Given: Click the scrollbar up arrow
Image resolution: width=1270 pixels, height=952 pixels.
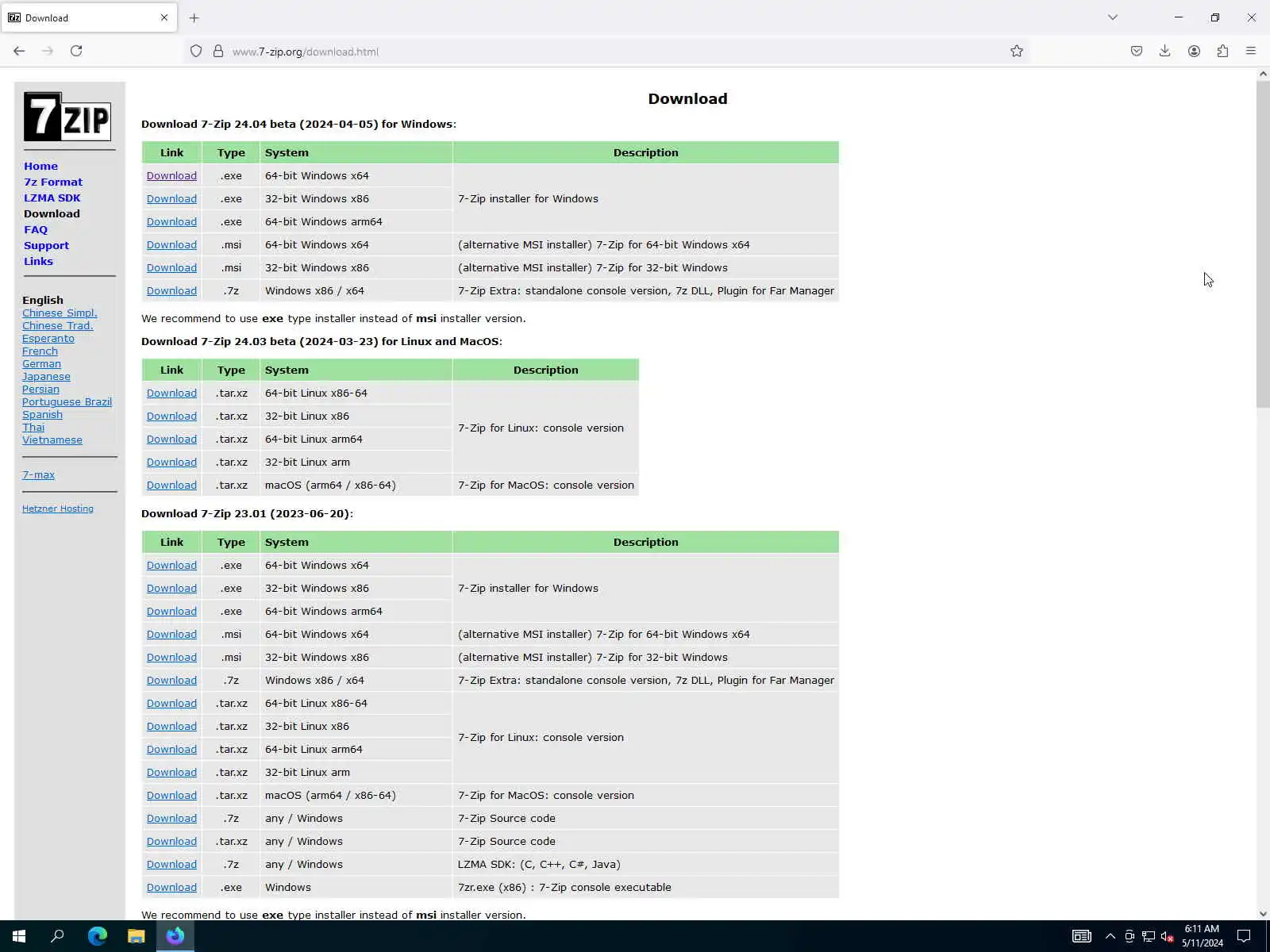Looking at the screenshot, I should coord(1263,74).
